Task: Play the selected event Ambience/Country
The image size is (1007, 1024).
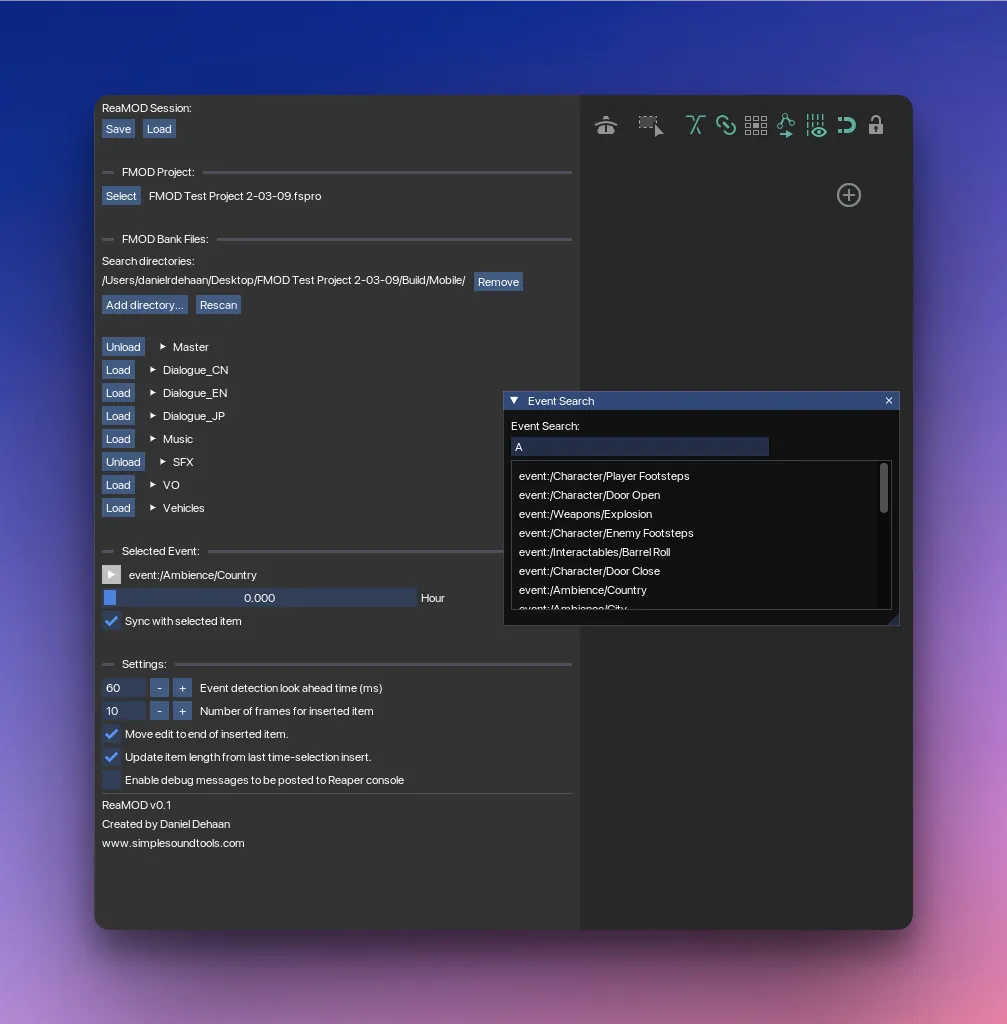Action: [x=111, y=575]
